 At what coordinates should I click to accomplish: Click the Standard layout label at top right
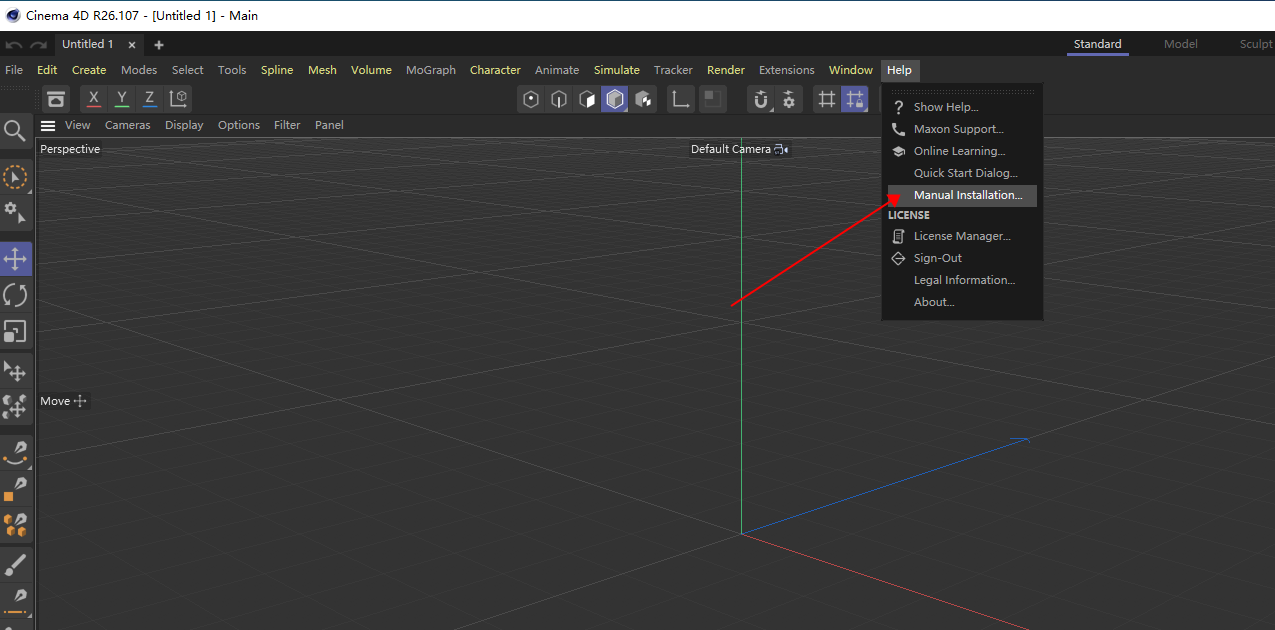1097,44
